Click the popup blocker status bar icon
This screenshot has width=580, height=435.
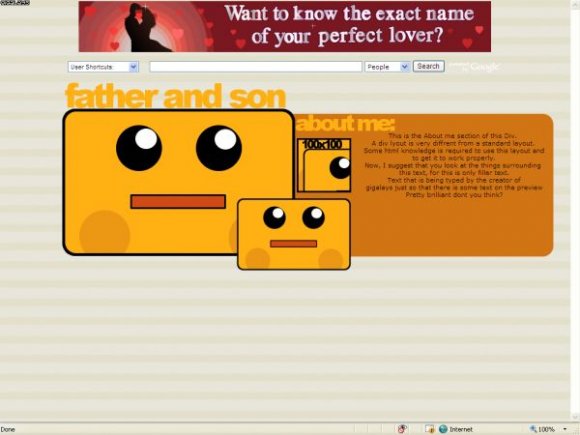coord(402,429)
